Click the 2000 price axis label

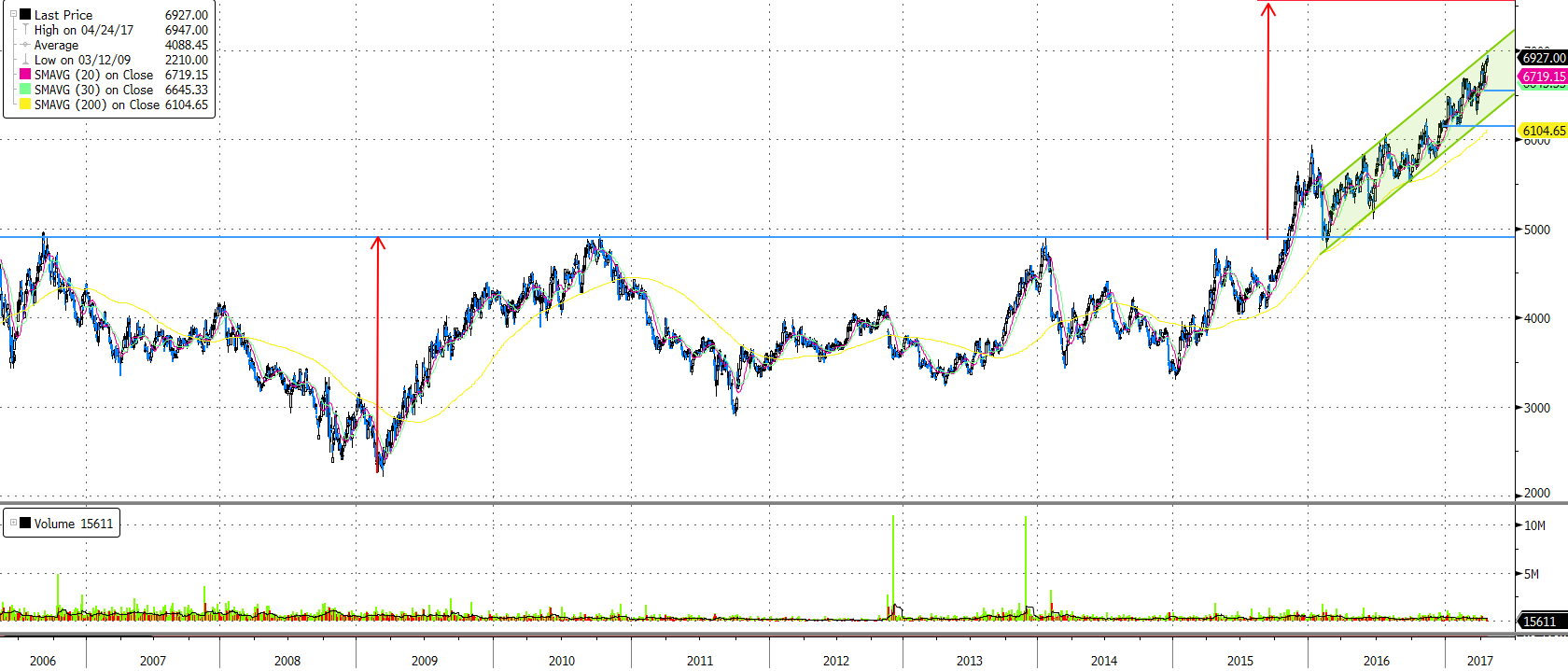tap(1537, 493)
